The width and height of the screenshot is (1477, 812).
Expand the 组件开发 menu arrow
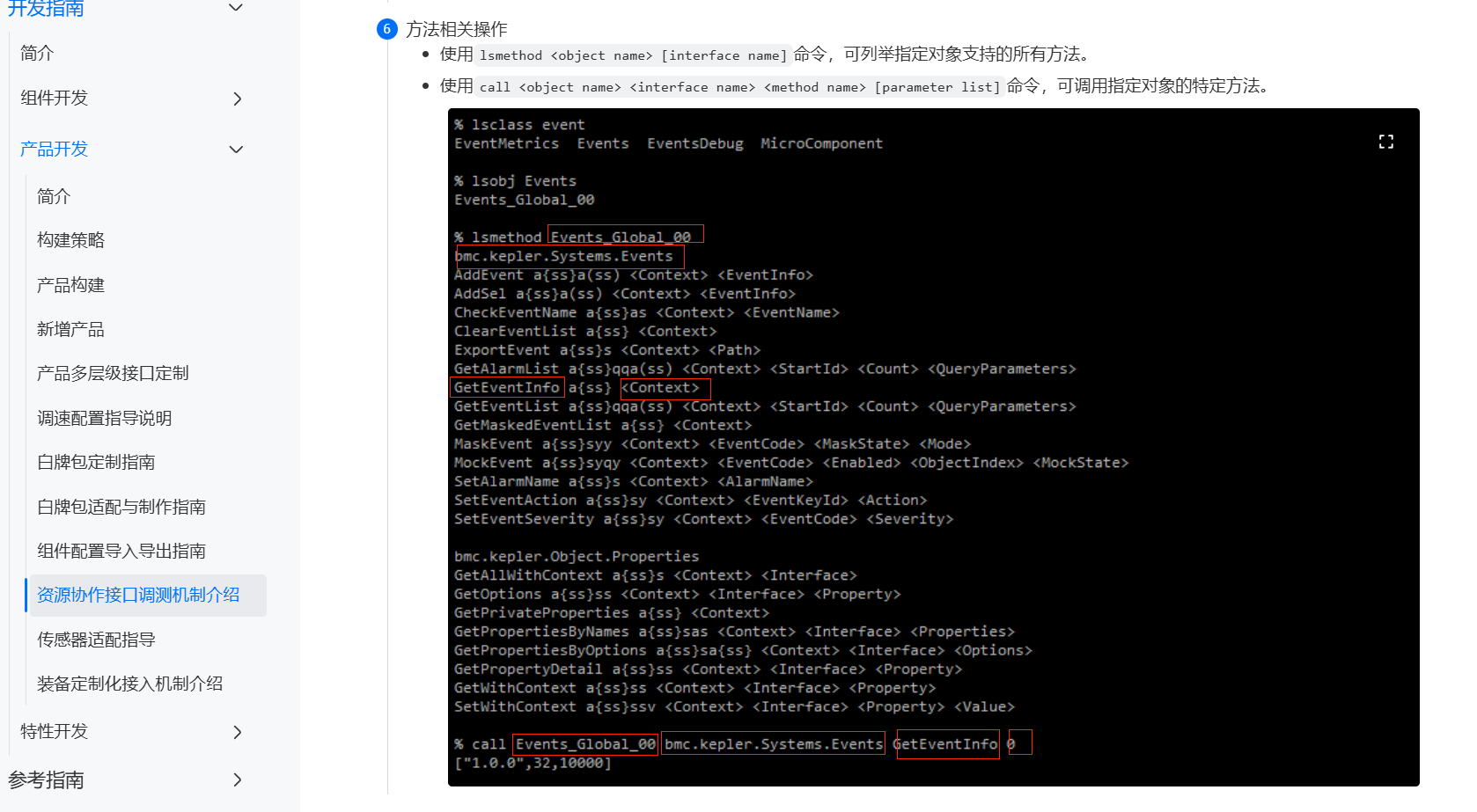tap(236, 99)
